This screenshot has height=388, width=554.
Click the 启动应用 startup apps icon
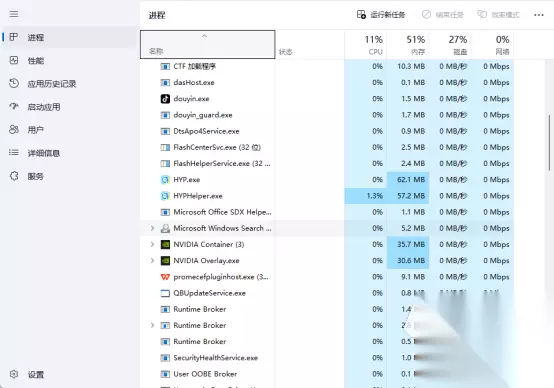(14, 106)
